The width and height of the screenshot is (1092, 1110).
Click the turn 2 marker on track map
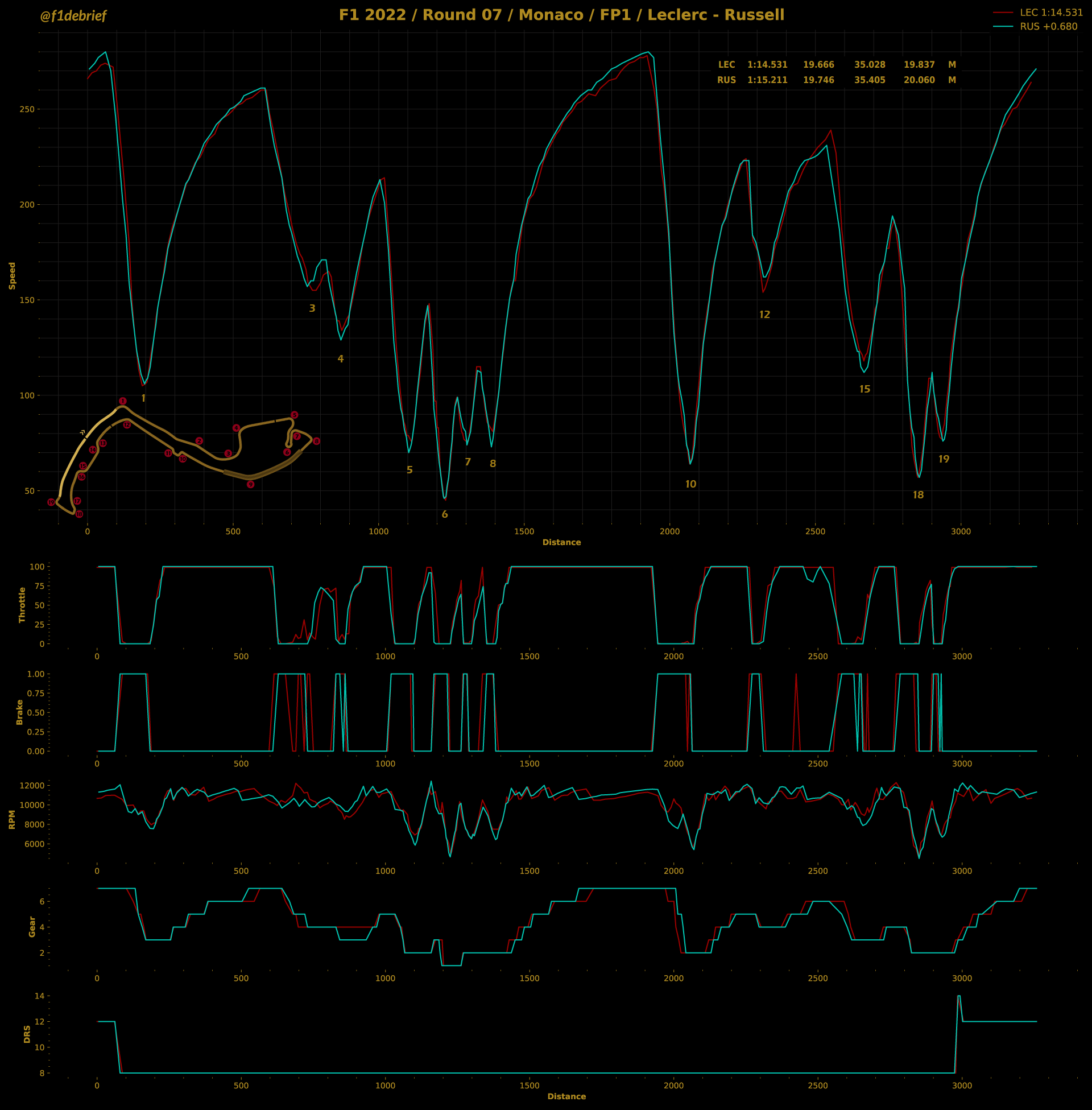199,441
